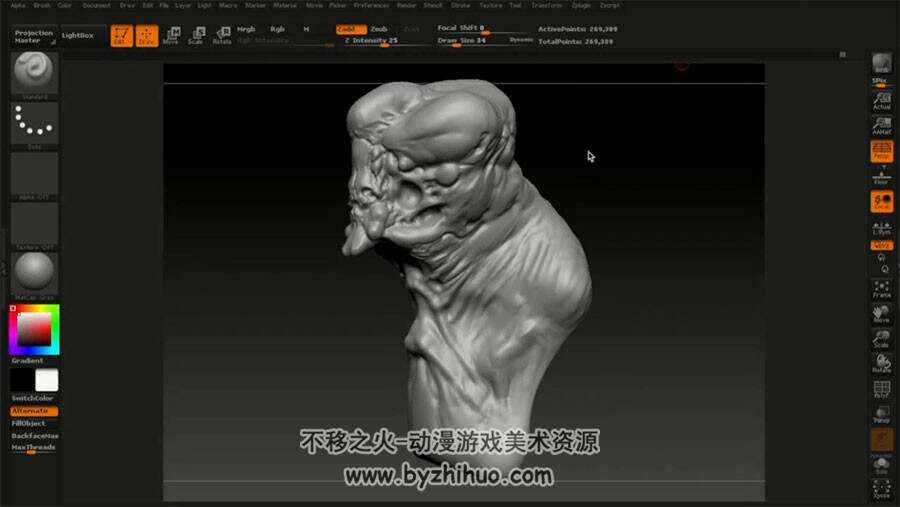Toggle the Transp transparency icon
This screenshot has width=900, height=507.
tap(882, 415)
